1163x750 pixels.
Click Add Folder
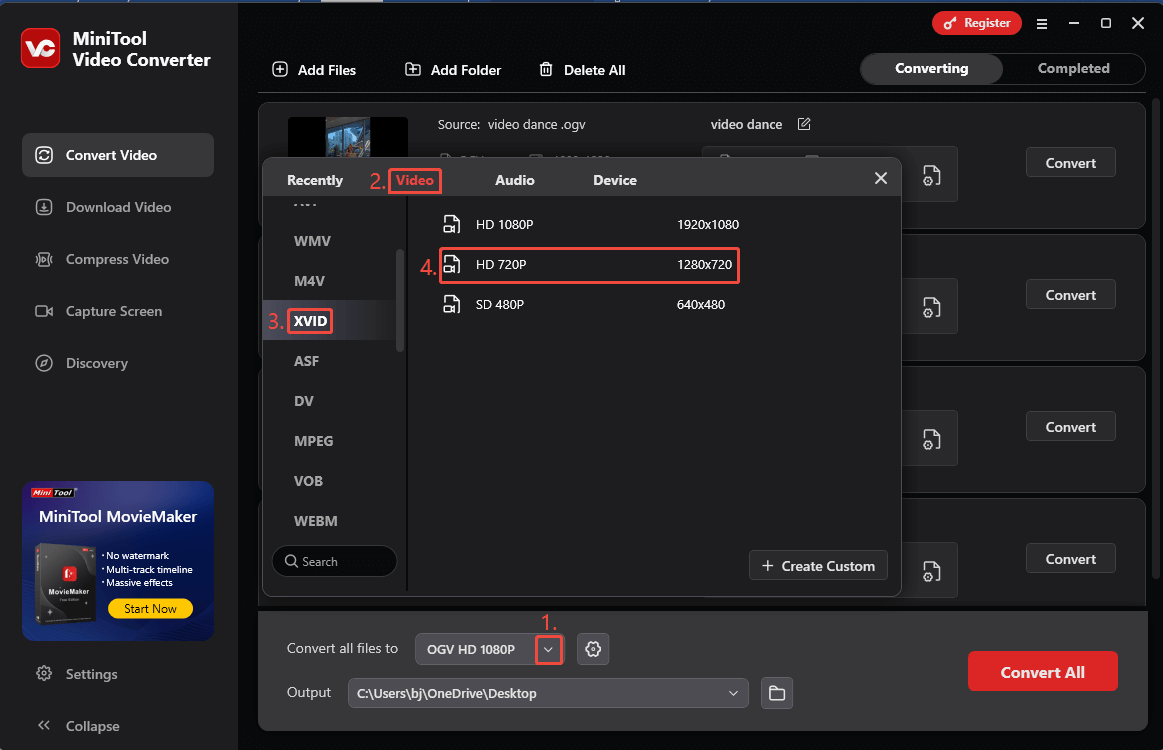[452, 70]
